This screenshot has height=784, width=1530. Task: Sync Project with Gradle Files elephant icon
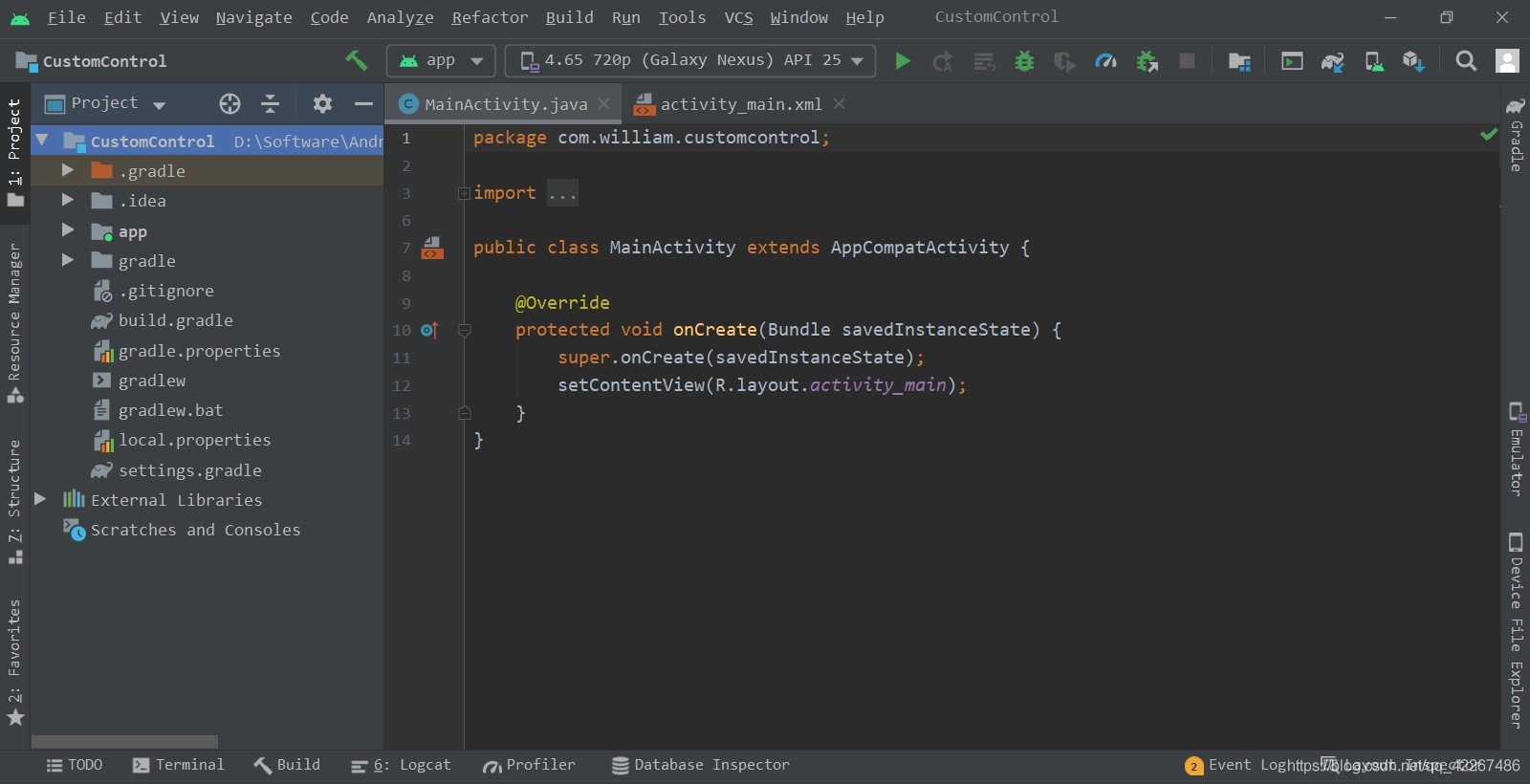tap(1332, 61)
